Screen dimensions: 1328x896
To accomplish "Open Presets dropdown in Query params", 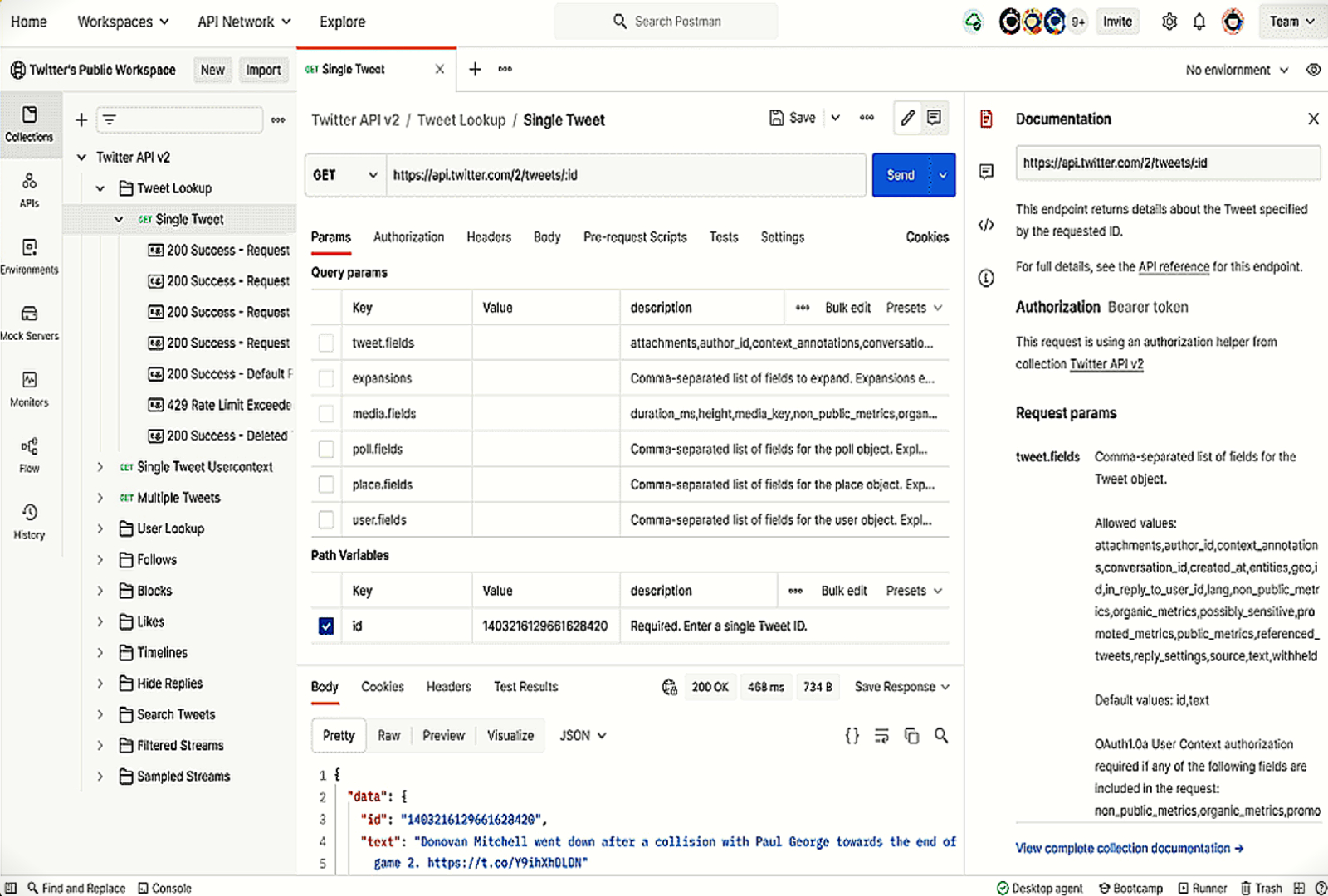I will [x=914, y=308].
